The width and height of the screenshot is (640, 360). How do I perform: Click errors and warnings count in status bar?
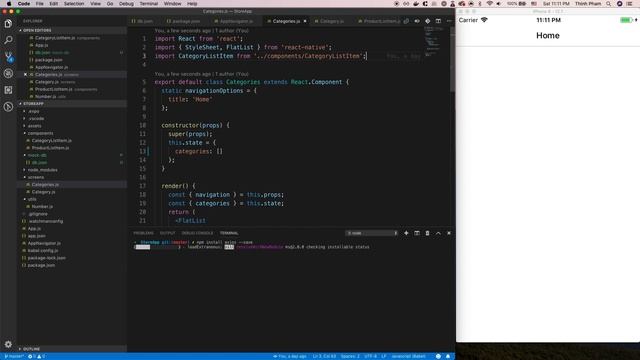pyautogui.click(x=36, y=356)
